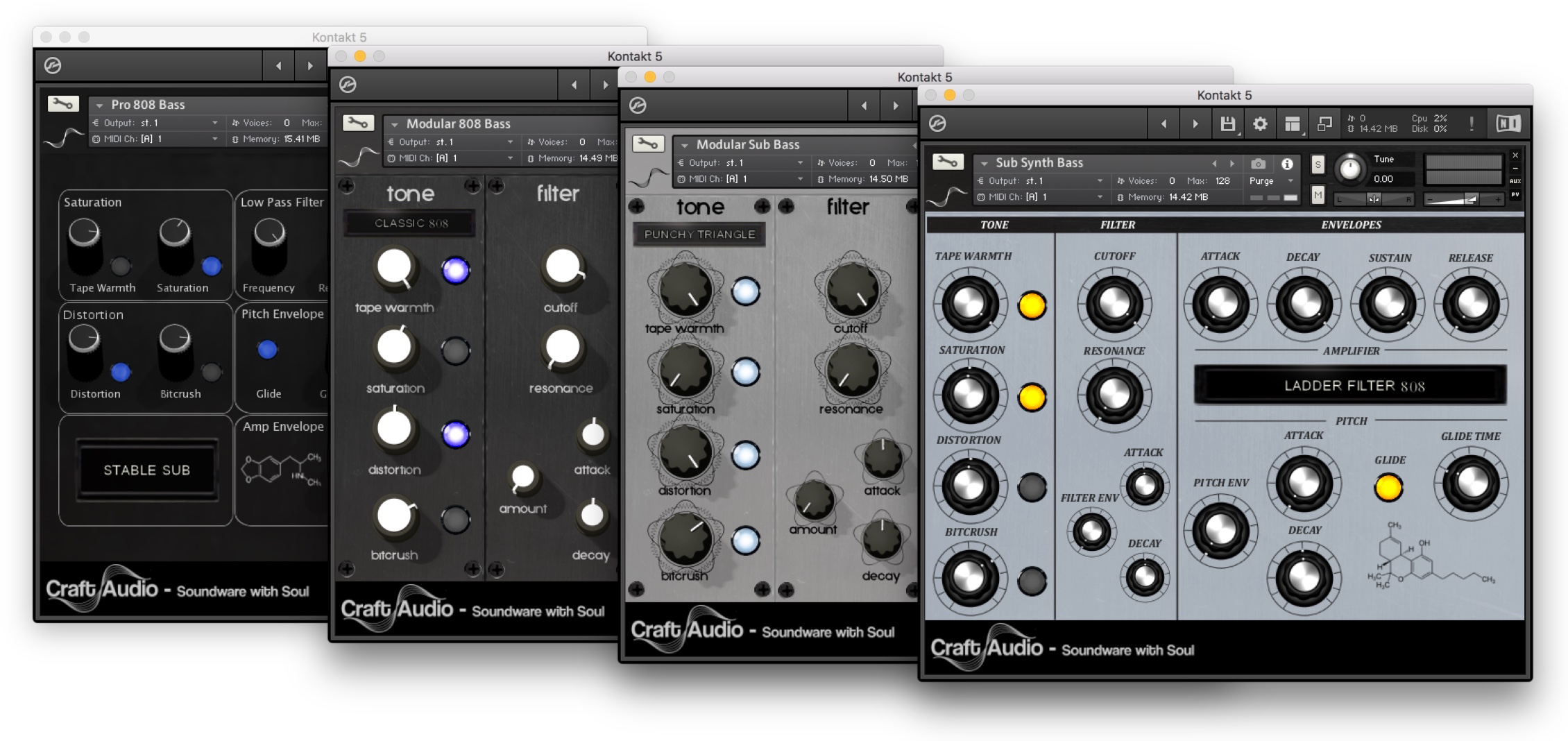Toggle Saturation yellow LED in Sub Synth Bass
The width and height of the screenshot is (1568, 741).
pyautogui.click(x=1032, y=397)
